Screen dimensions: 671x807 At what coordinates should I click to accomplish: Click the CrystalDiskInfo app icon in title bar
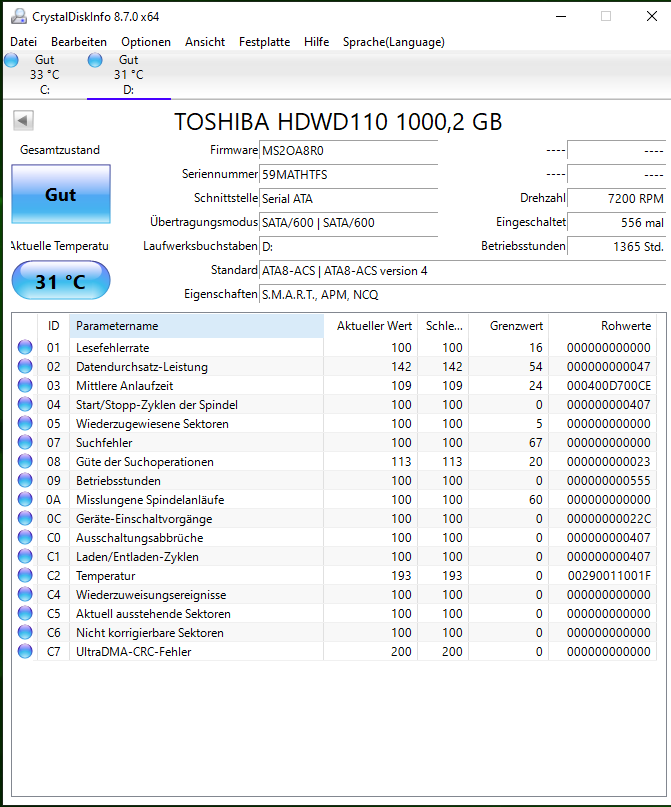tap(19, 16)
